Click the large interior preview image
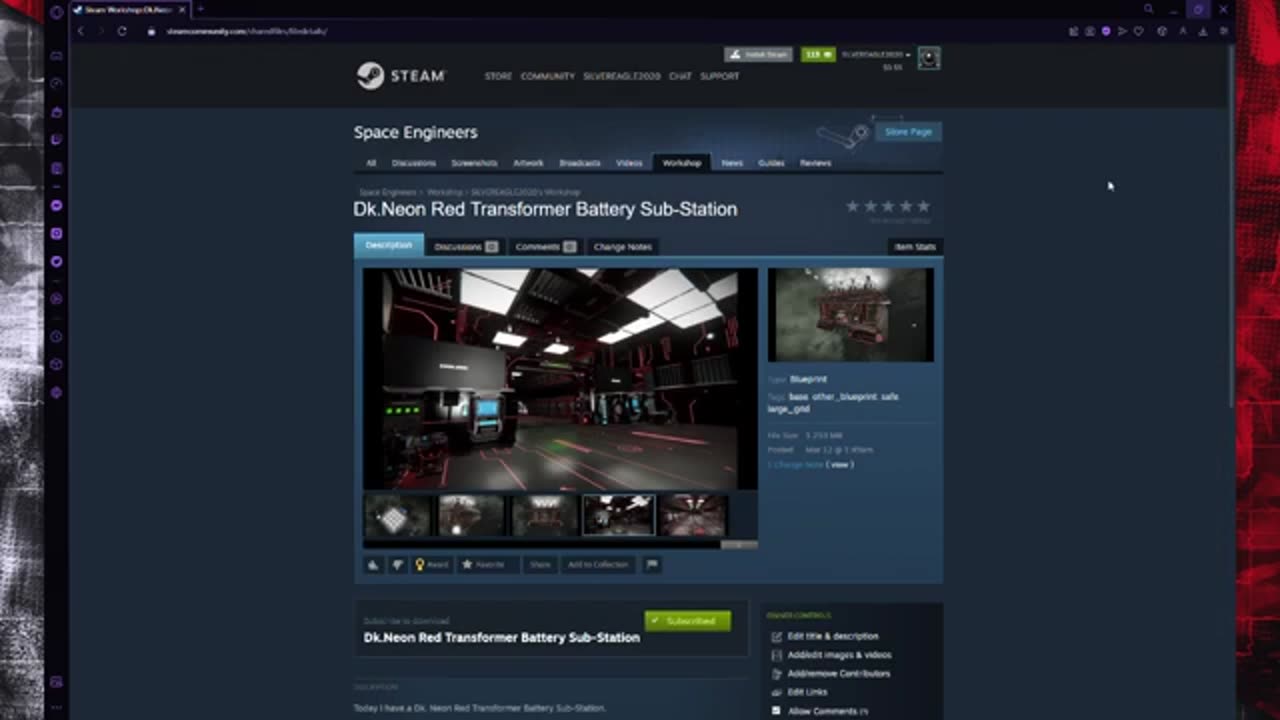The width and height of the screenshot is (1280, 720). [x=560, y=379]
